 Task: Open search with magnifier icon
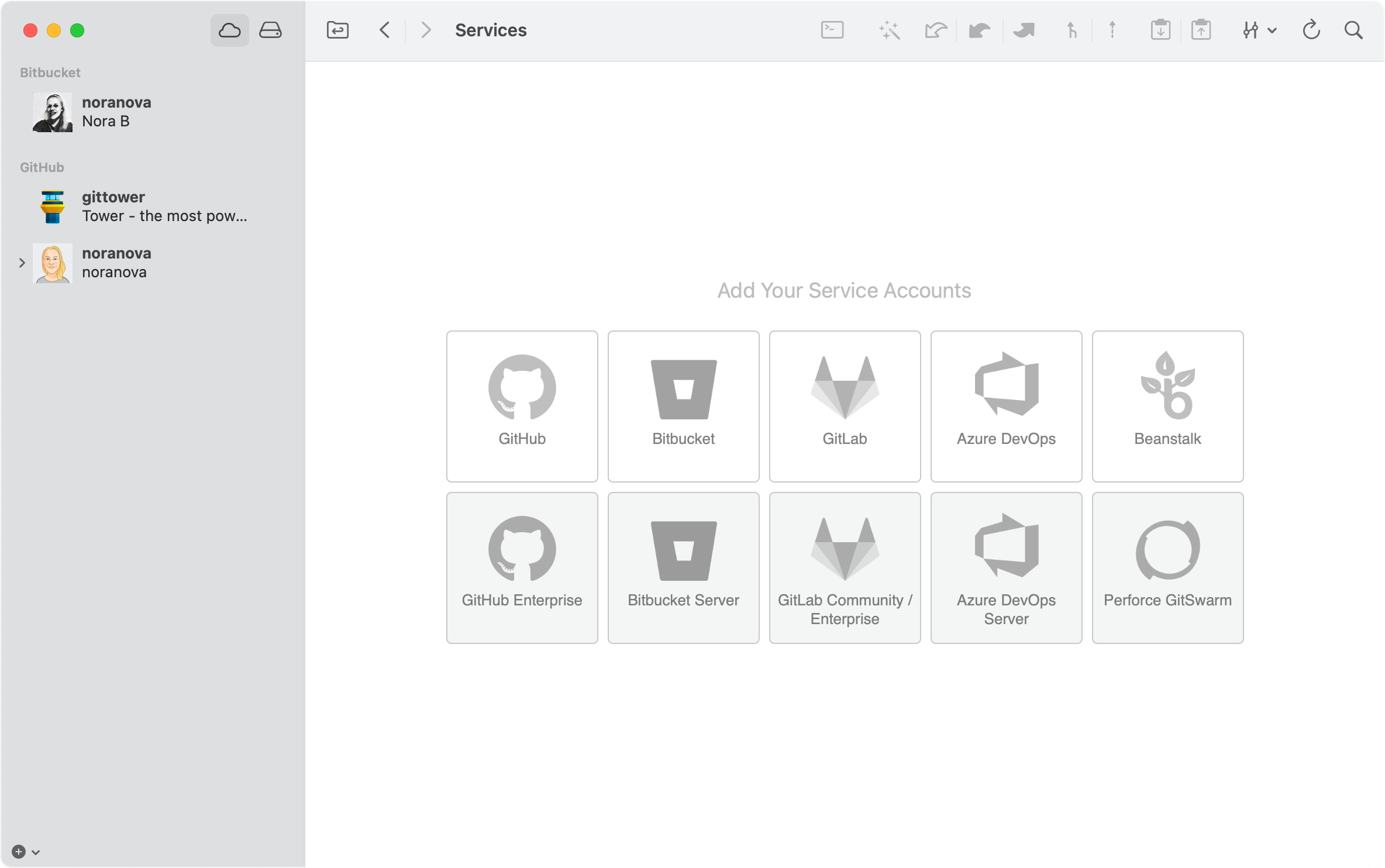[x=1353, y=30]
